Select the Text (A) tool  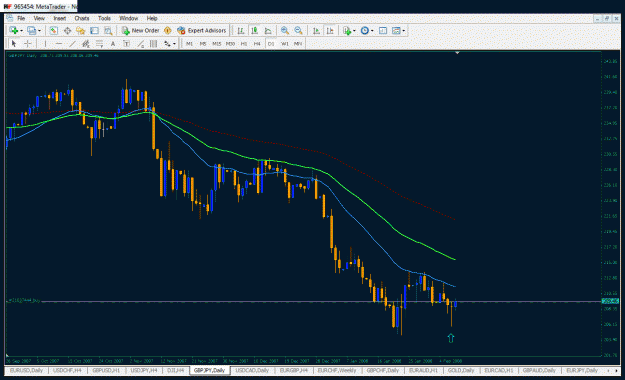point(113,43)
